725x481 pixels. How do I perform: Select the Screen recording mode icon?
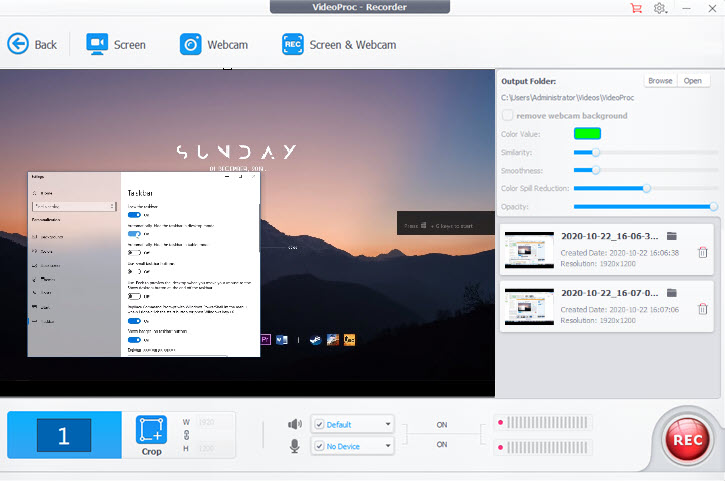[x=97, y=44]
